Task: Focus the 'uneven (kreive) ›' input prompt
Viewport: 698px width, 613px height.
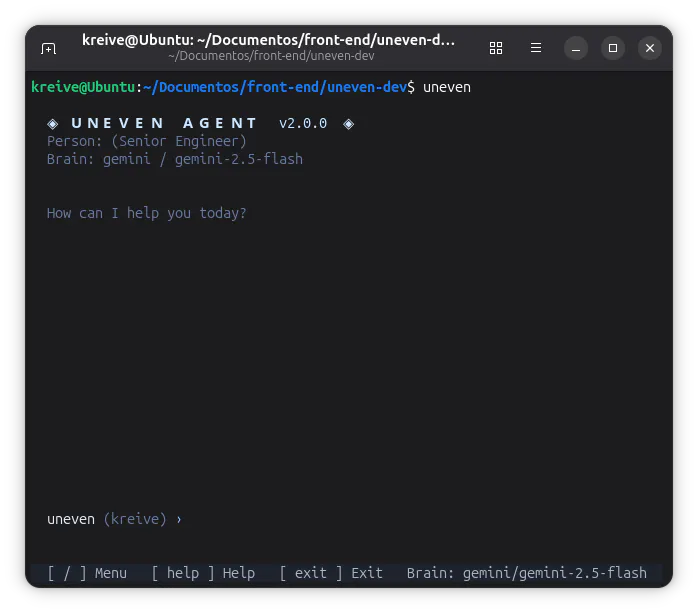Action: click(114, 519)
